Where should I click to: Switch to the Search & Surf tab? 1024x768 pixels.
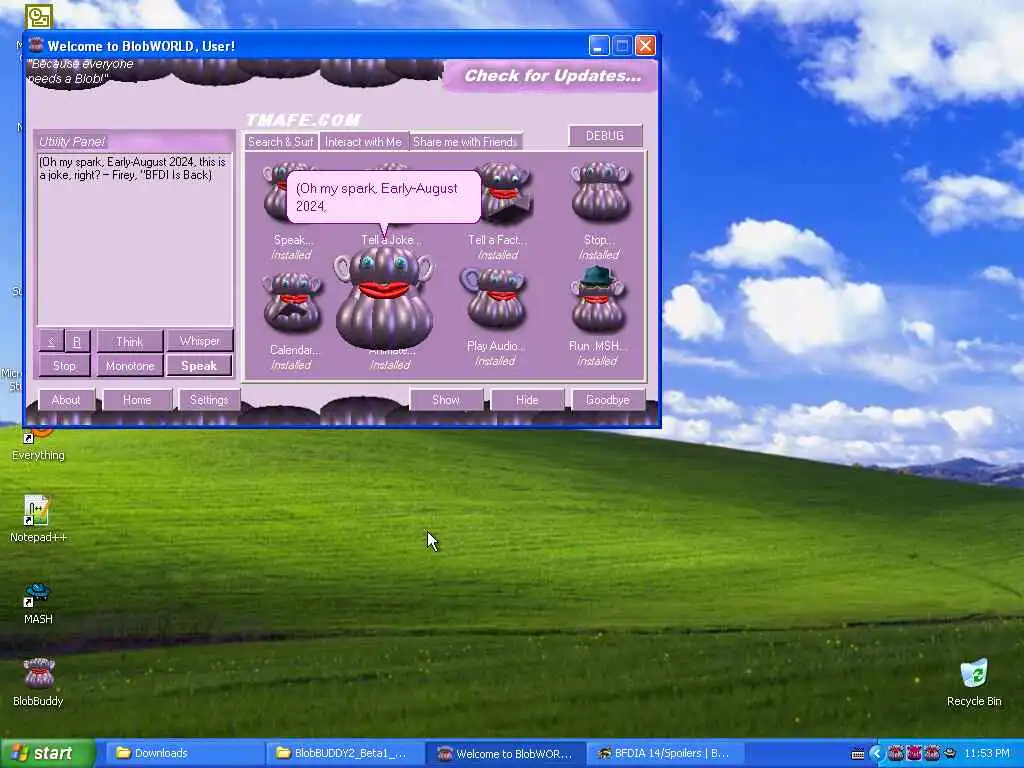pyautogui.click(x=281, y=142)
